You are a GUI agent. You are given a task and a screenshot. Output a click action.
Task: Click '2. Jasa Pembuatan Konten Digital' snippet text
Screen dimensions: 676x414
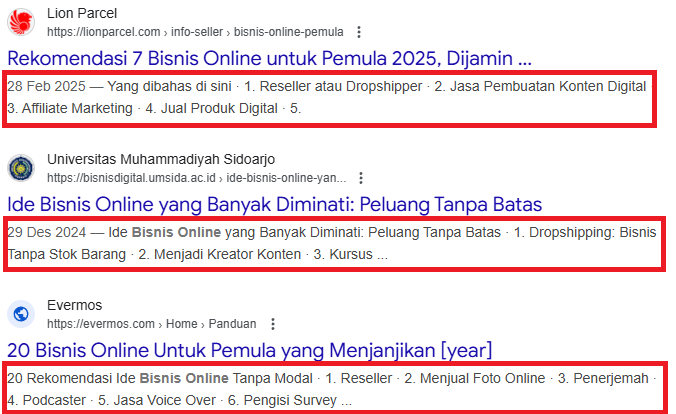[540, 86]
